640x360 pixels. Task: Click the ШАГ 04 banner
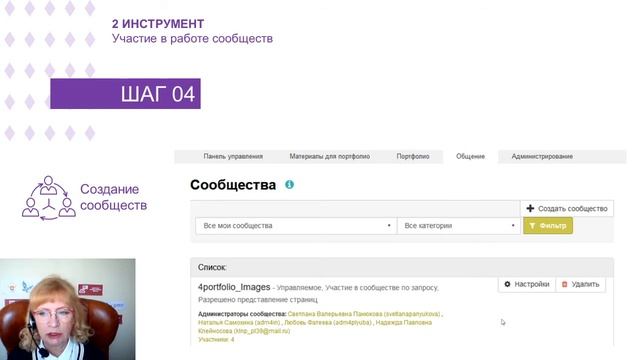(125, 93)
